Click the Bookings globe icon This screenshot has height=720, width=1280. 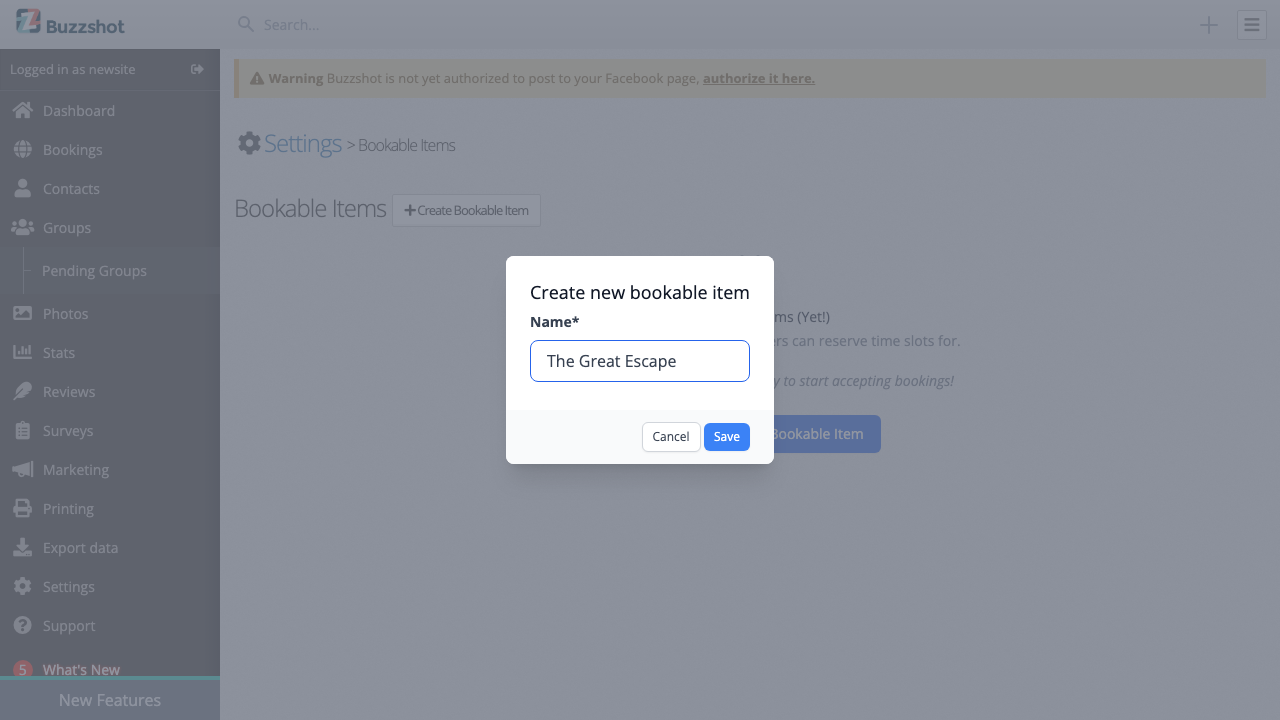[x=22, y=149]
